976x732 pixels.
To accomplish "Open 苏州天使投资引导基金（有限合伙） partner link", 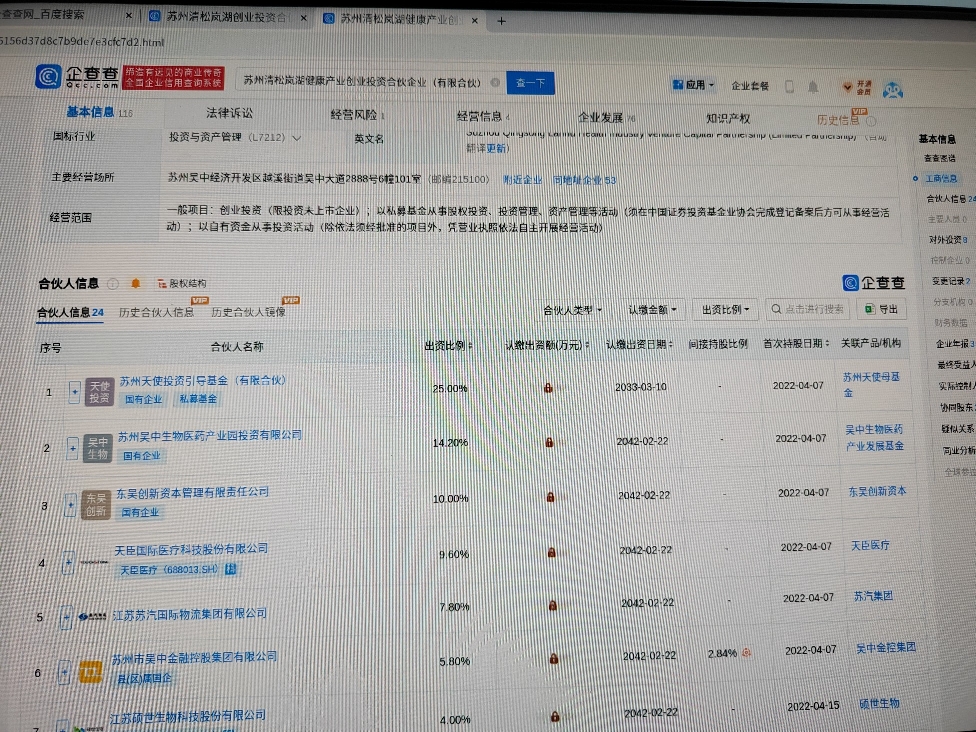I will [x=203, y=380].
